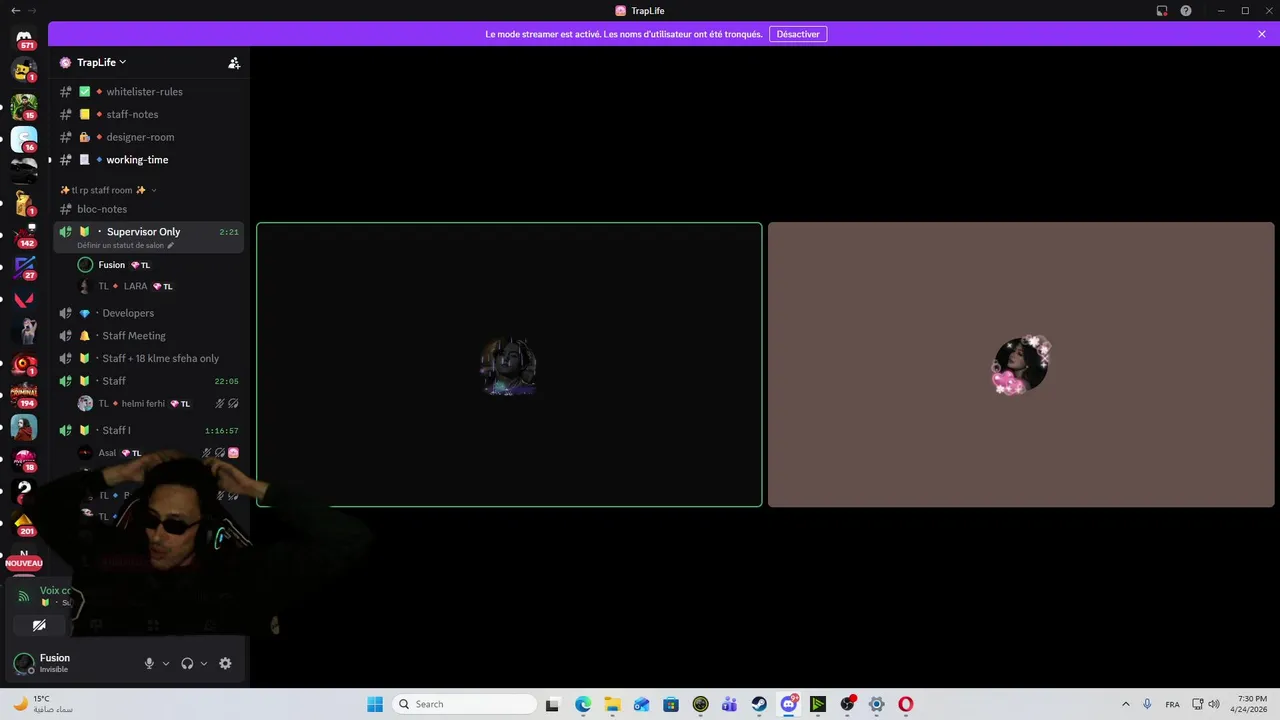Viewport: 1280px width, 720px height.
Task: Open the server icon with badge 194
Action: coord(24,396)
